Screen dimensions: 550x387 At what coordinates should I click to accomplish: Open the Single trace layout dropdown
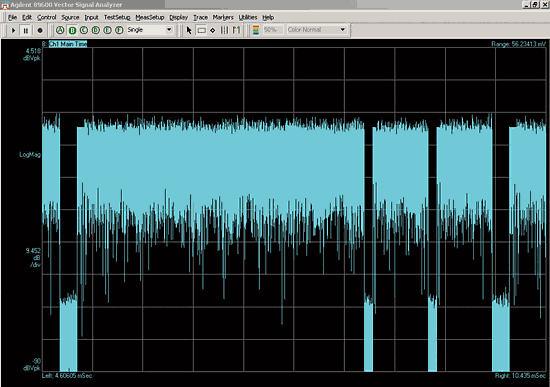point(169,30)
